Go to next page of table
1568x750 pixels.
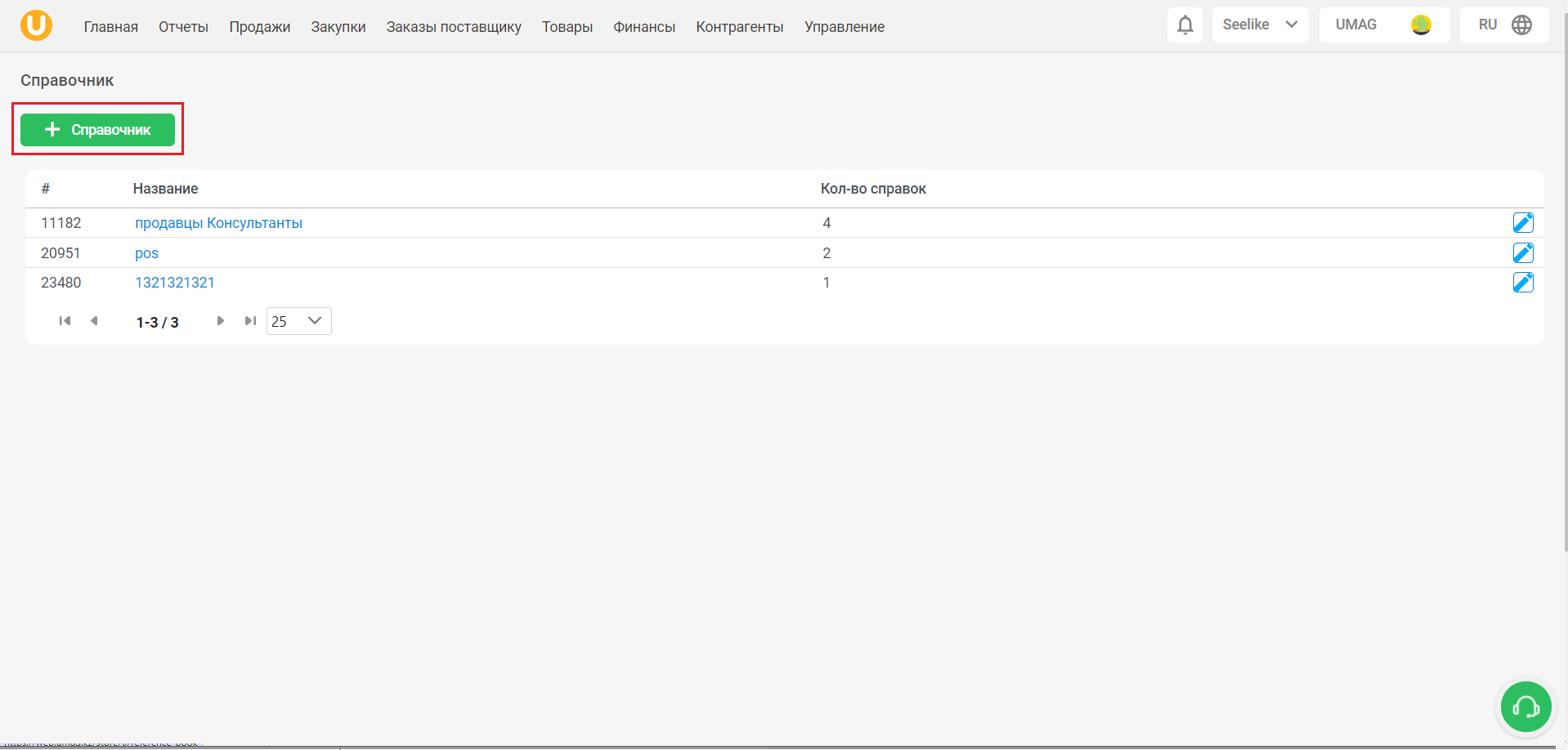point(220,321)
